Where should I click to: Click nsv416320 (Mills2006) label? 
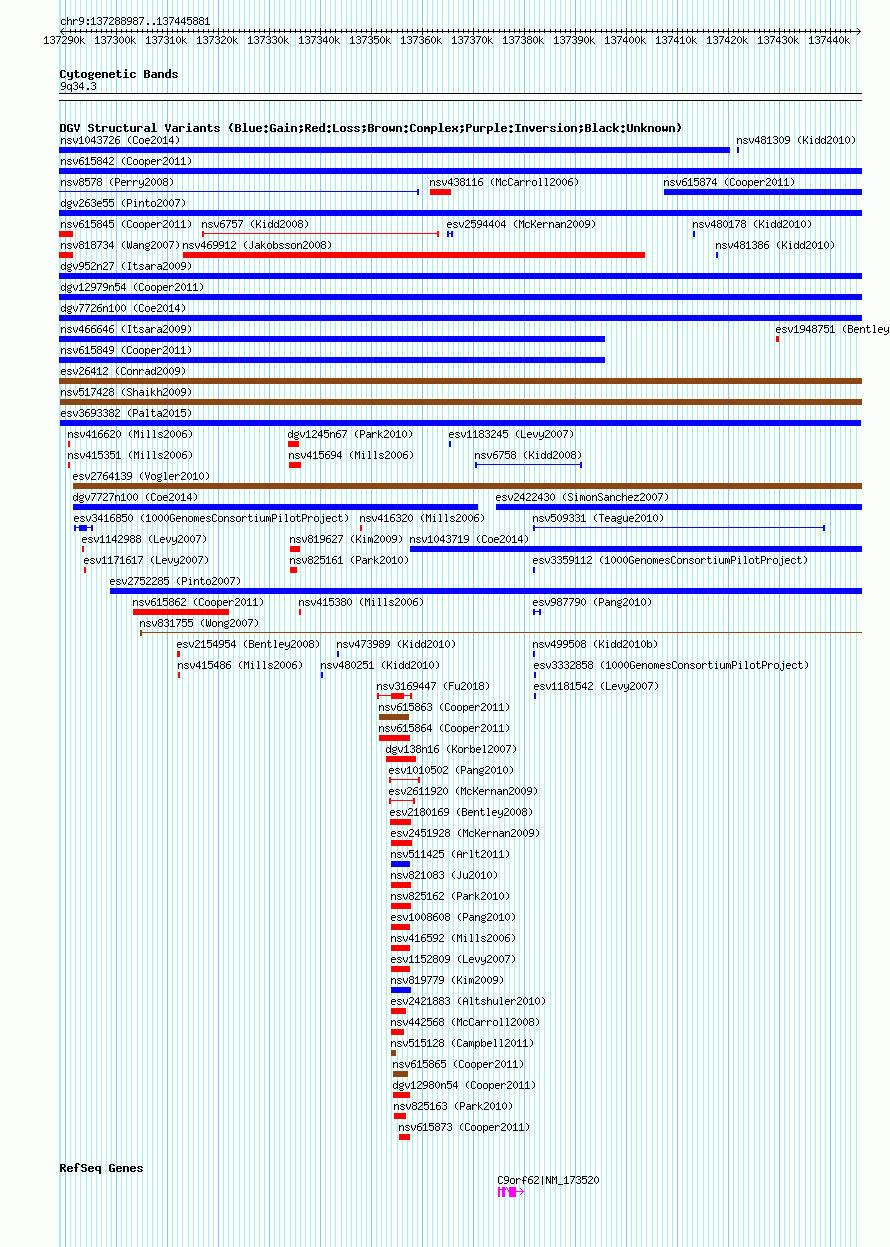[x=422, y=519]
